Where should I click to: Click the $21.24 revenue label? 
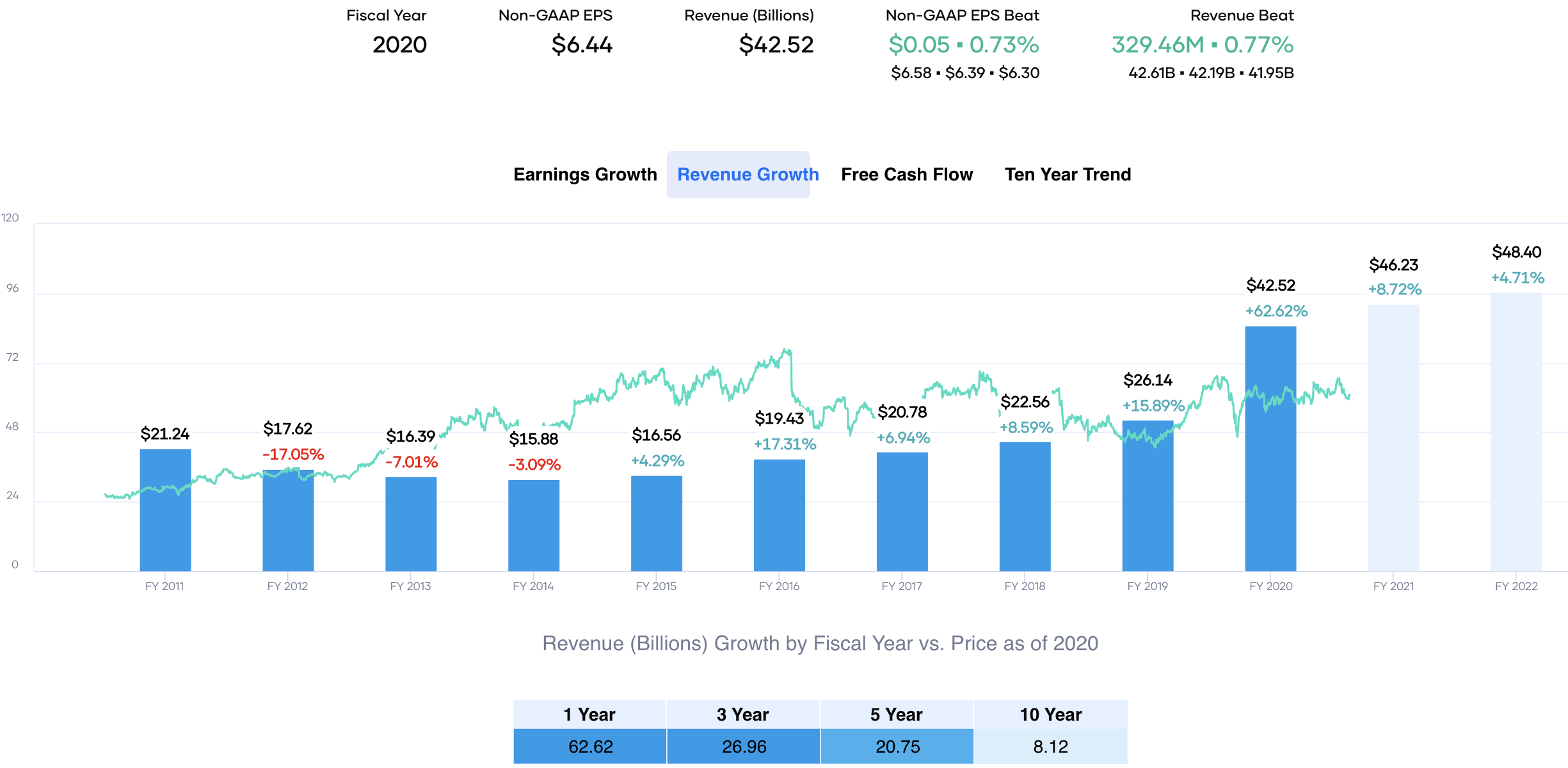(164, 434)
